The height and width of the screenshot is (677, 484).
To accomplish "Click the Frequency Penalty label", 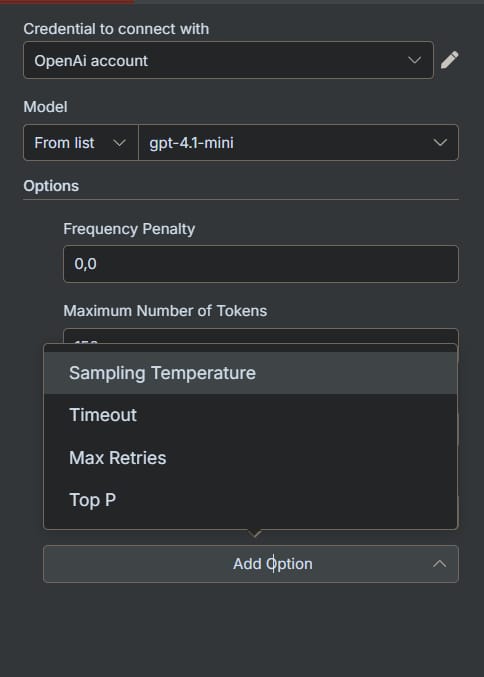I will [x=129, y=229].
